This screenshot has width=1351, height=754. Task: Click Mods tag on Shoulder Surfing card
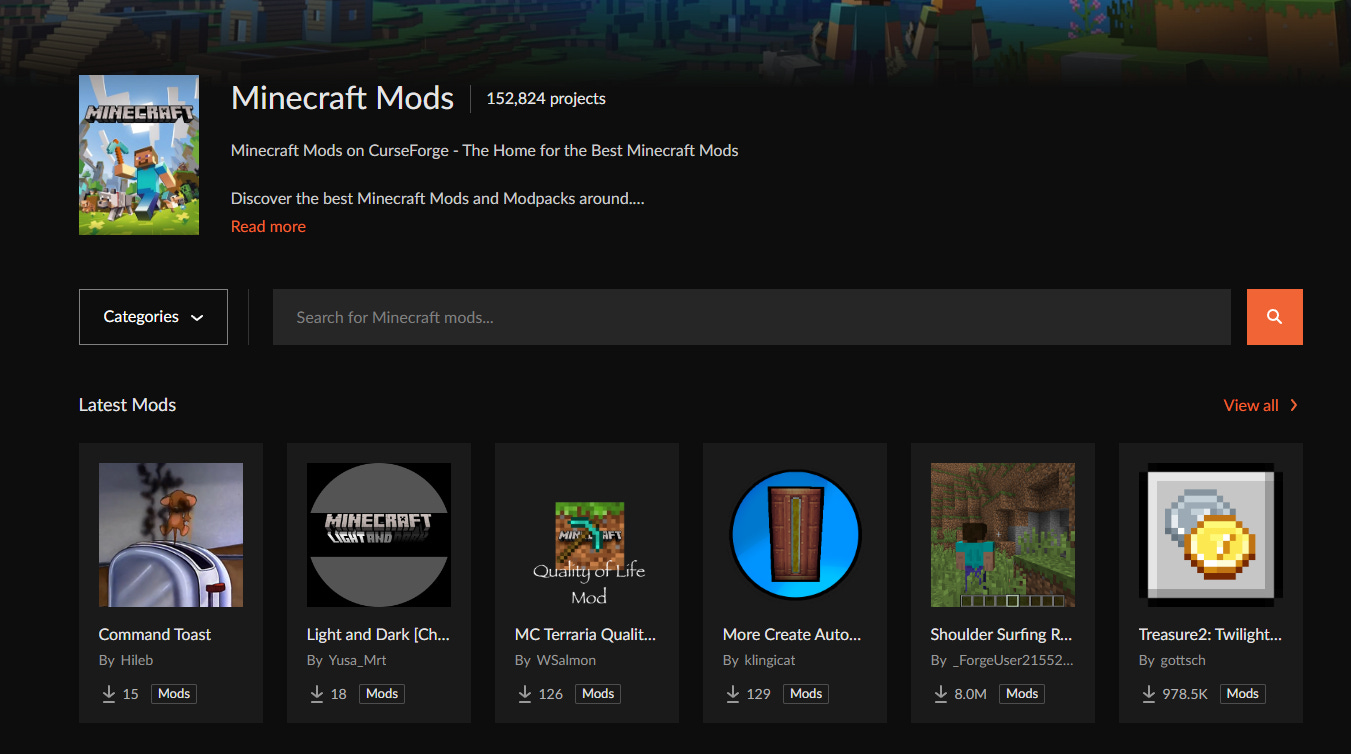(x=1022, y=693)
